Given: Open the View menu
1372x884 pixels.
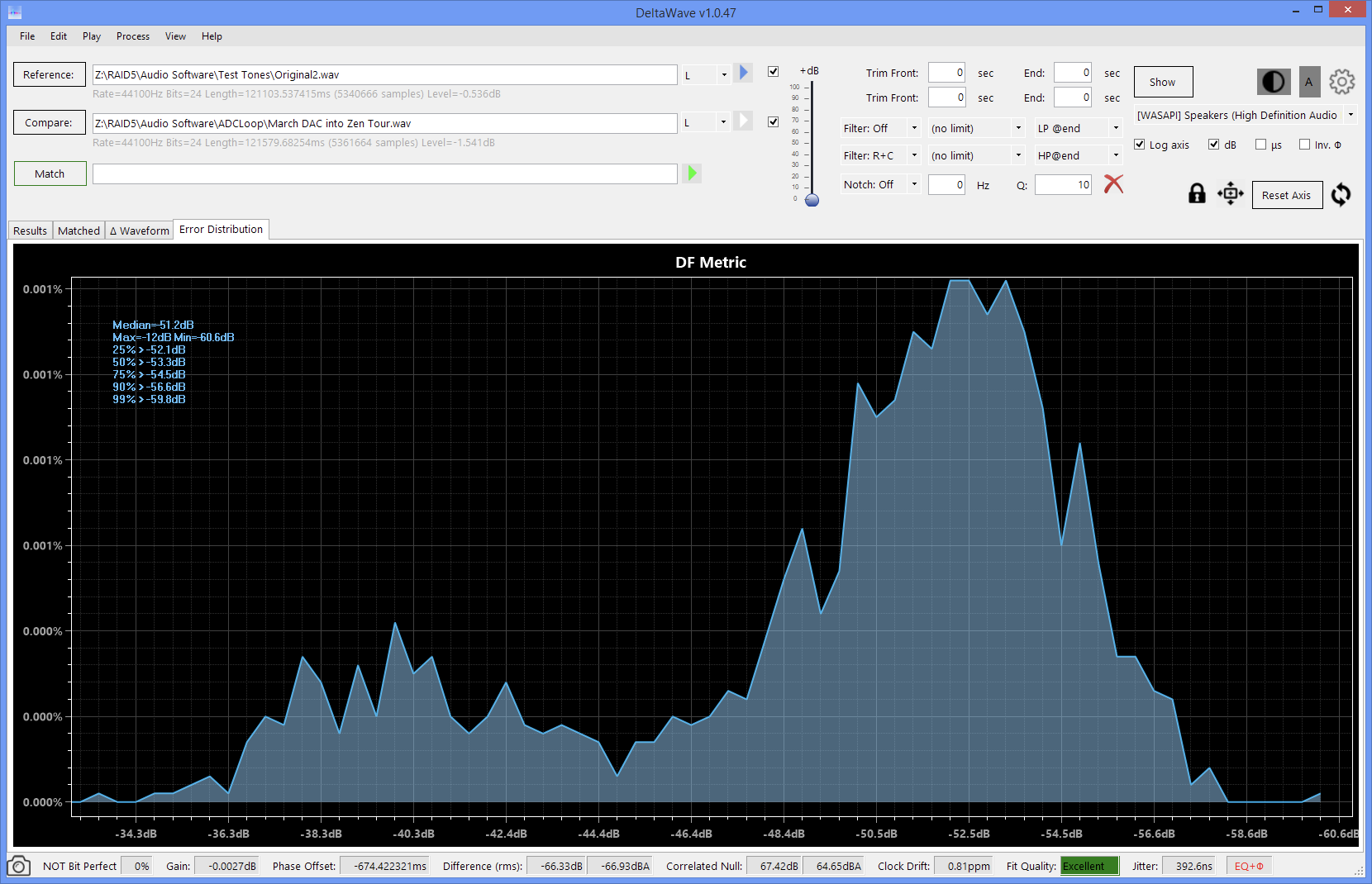Looking at the screenshot, I should [x=175, y=36].
